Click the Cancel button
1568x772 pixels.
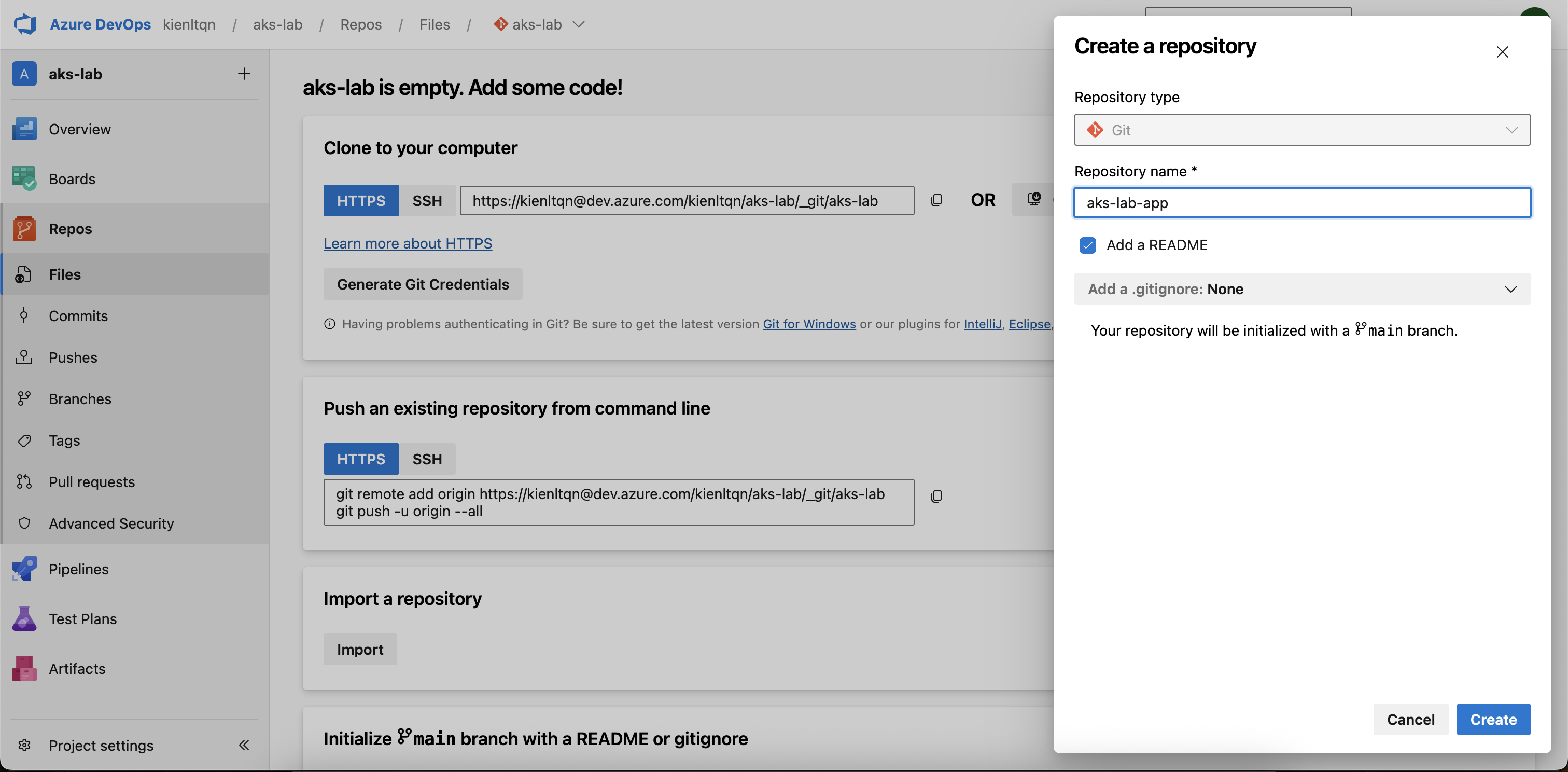(1410, 719)
